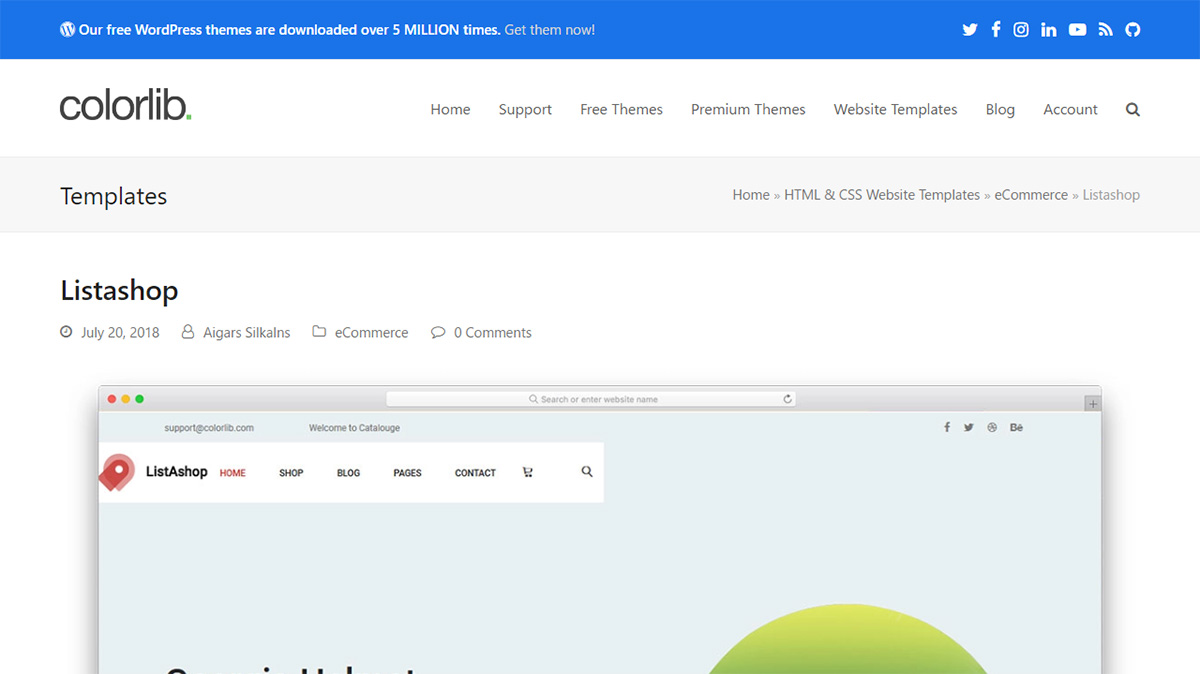The width and height of the screenshot is (1200, 674).
Task: Open Colorlib YouTube channel icon
Action: point(1077,30)
